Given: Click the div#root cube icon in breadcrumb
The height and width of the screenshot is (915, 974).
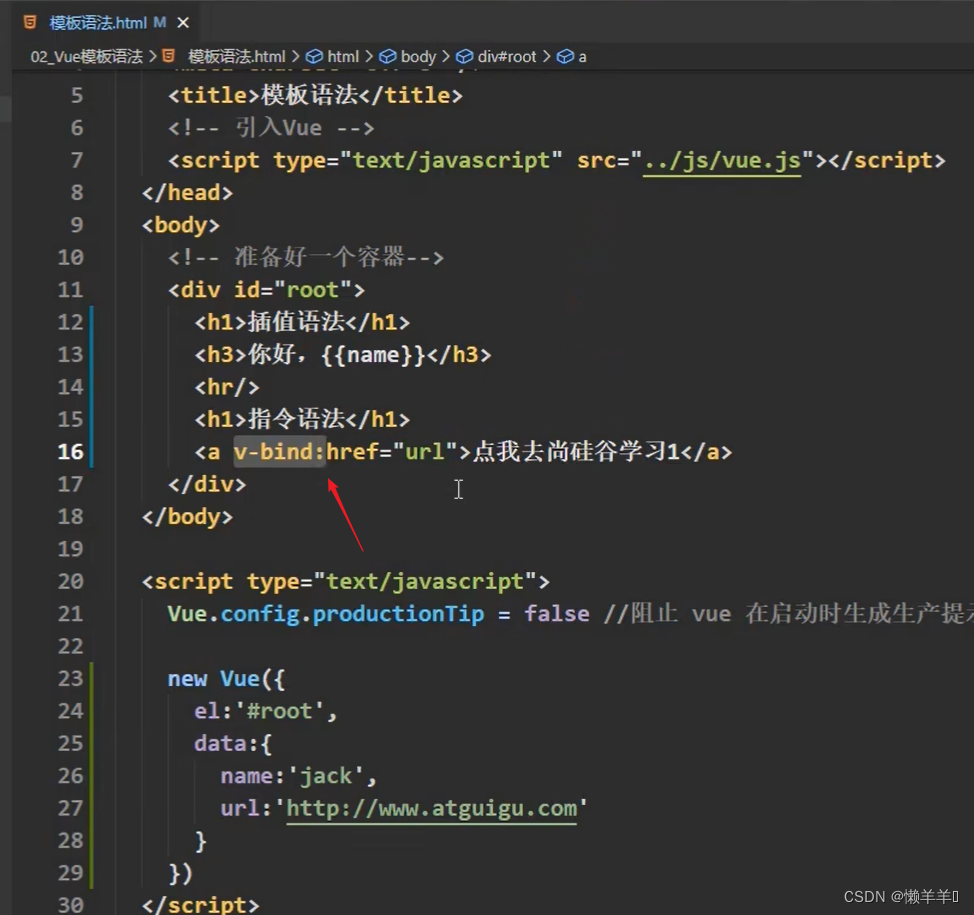Looking at the screenshot, I should point(465,57).
